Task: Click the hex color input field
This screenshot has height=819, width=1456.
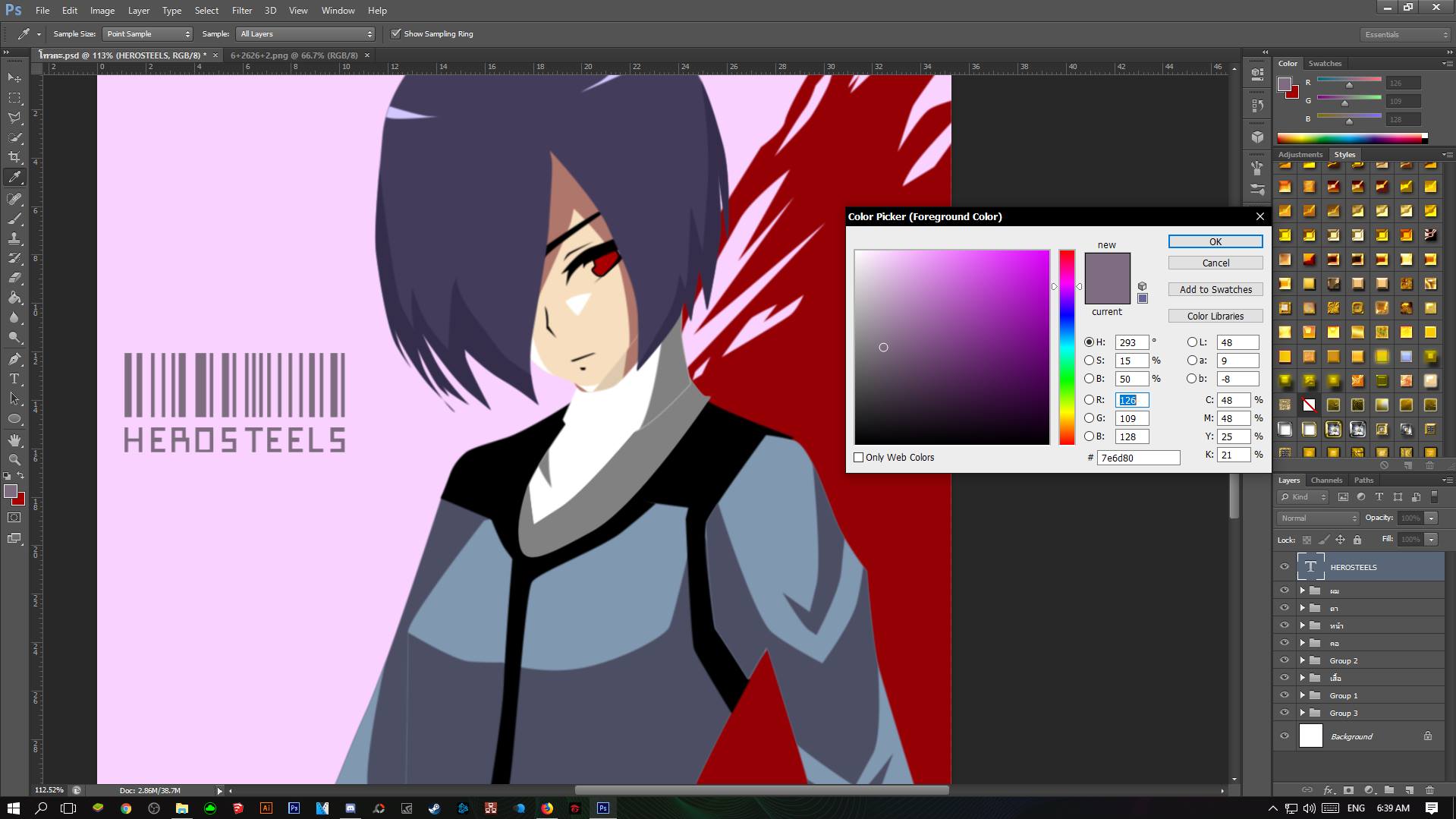Action: (1138, 458)
